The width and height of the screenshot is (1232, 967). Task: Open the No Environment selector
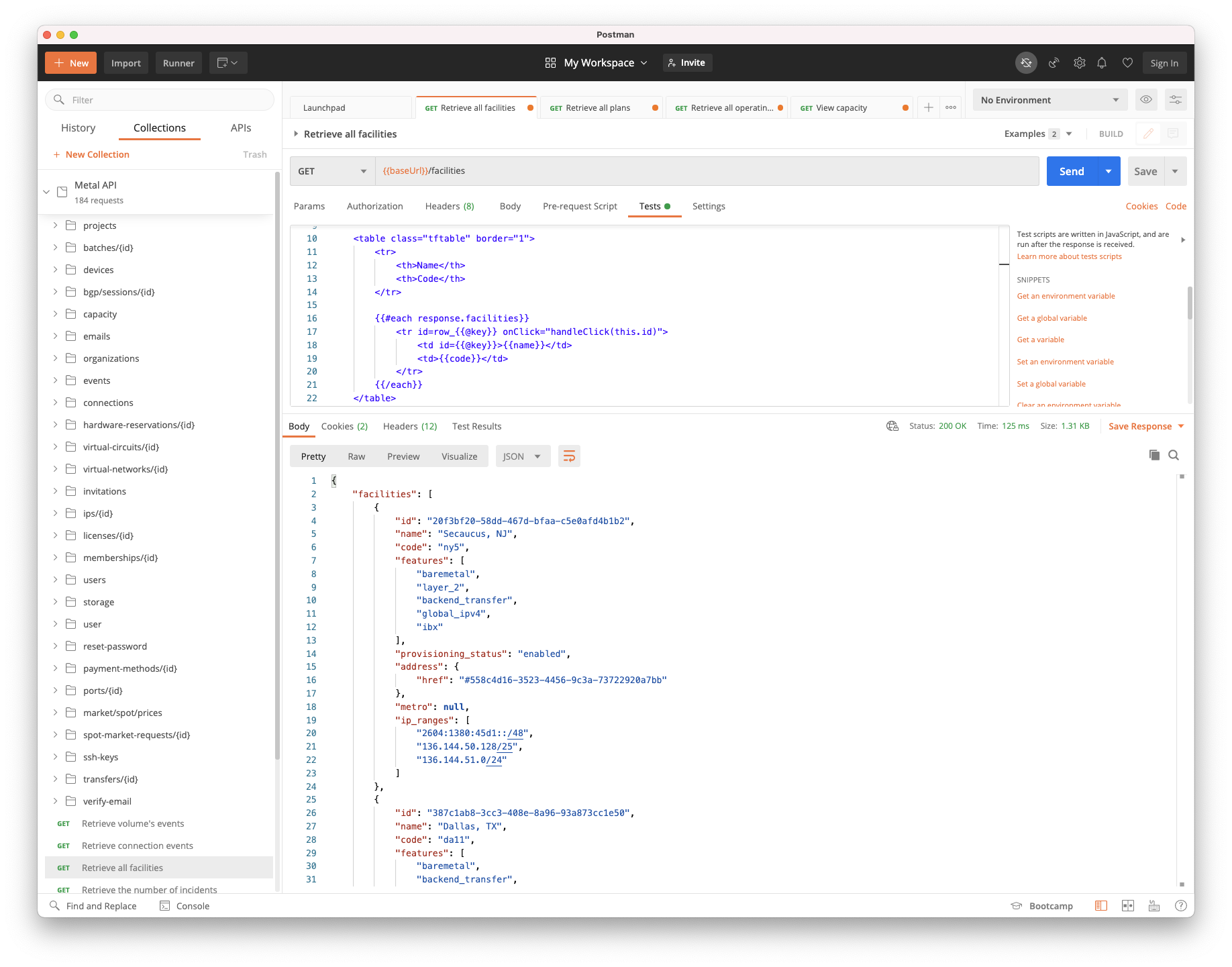point(1049,99)
